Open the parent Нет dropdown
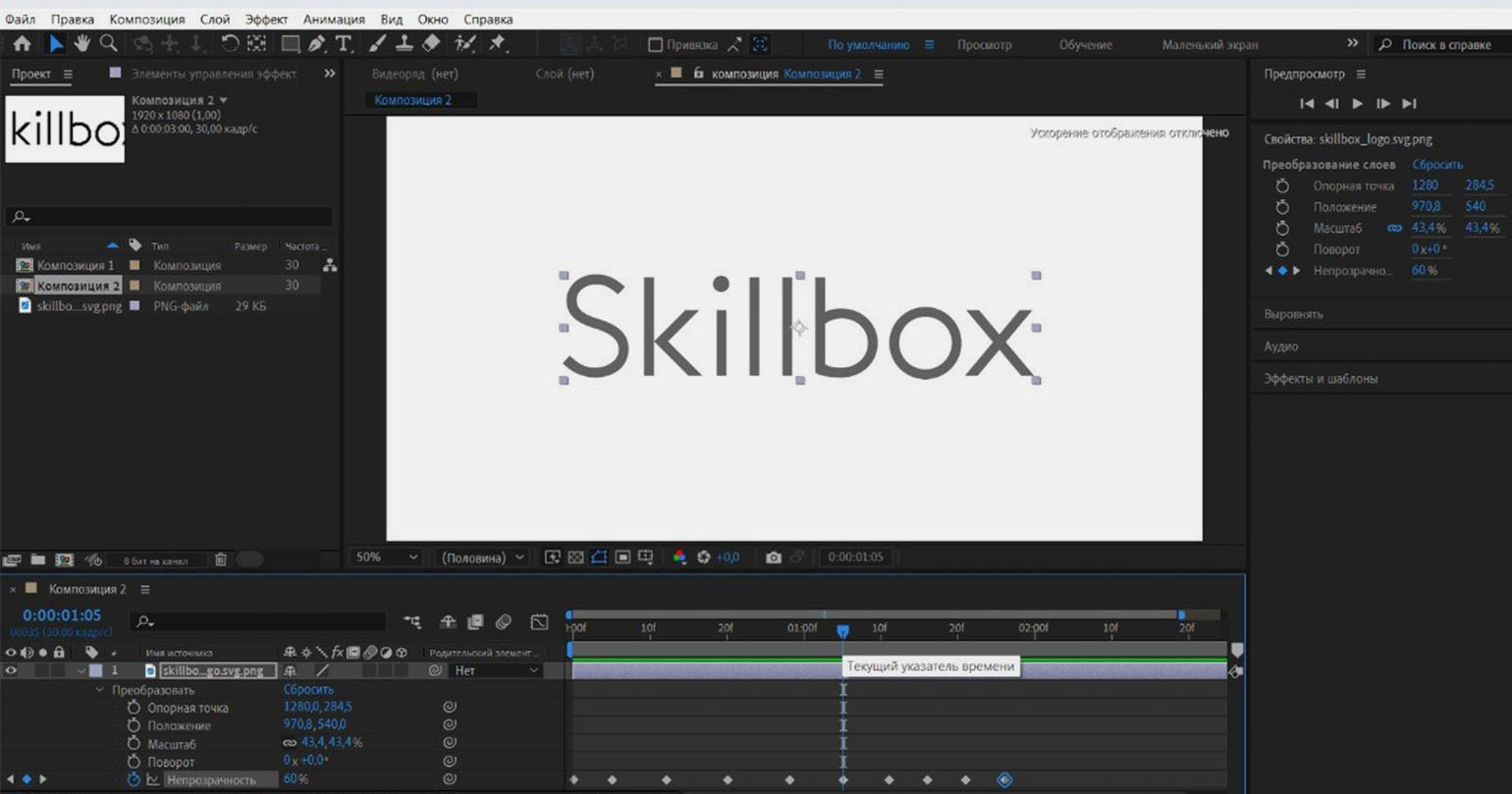Screen dimensions: 1512x794 click(498, 671)
